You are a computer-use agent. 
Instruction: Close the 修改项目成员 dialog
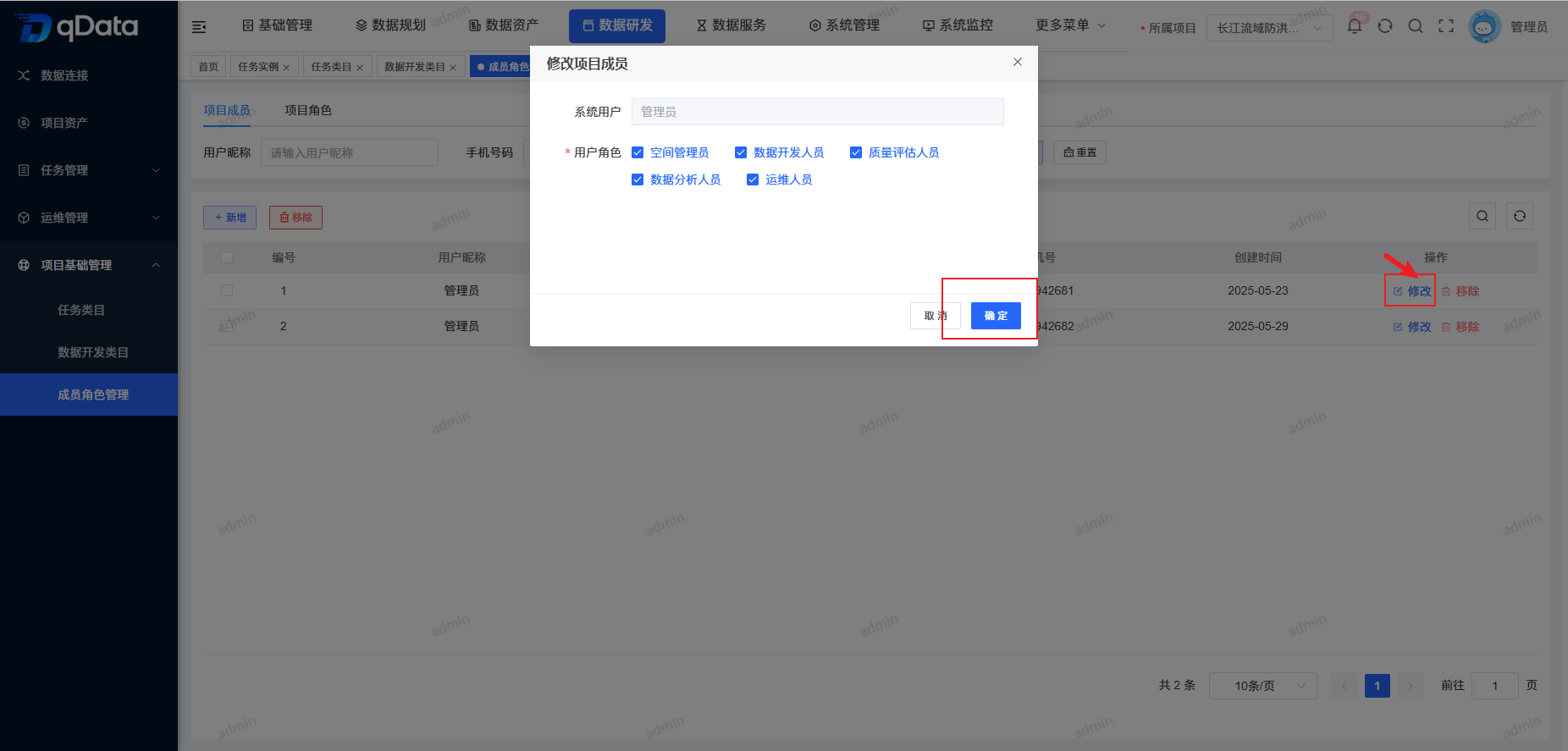coord(1018,62)
